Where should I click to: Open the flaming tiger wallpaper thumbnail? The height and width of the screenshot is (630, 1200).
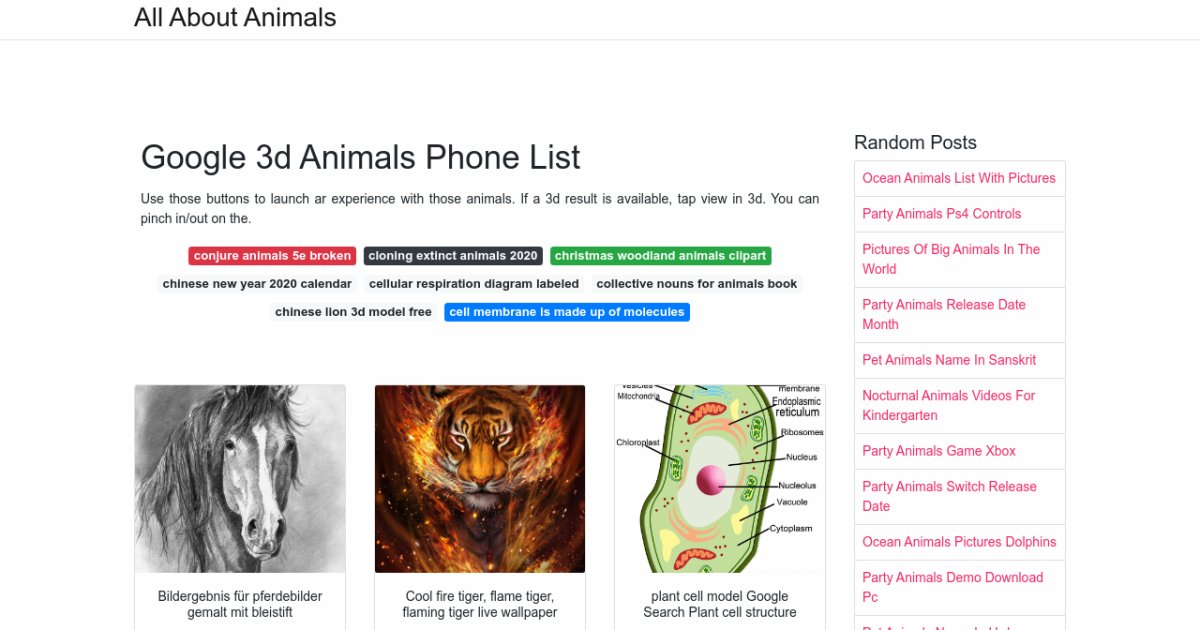point(480,479)
